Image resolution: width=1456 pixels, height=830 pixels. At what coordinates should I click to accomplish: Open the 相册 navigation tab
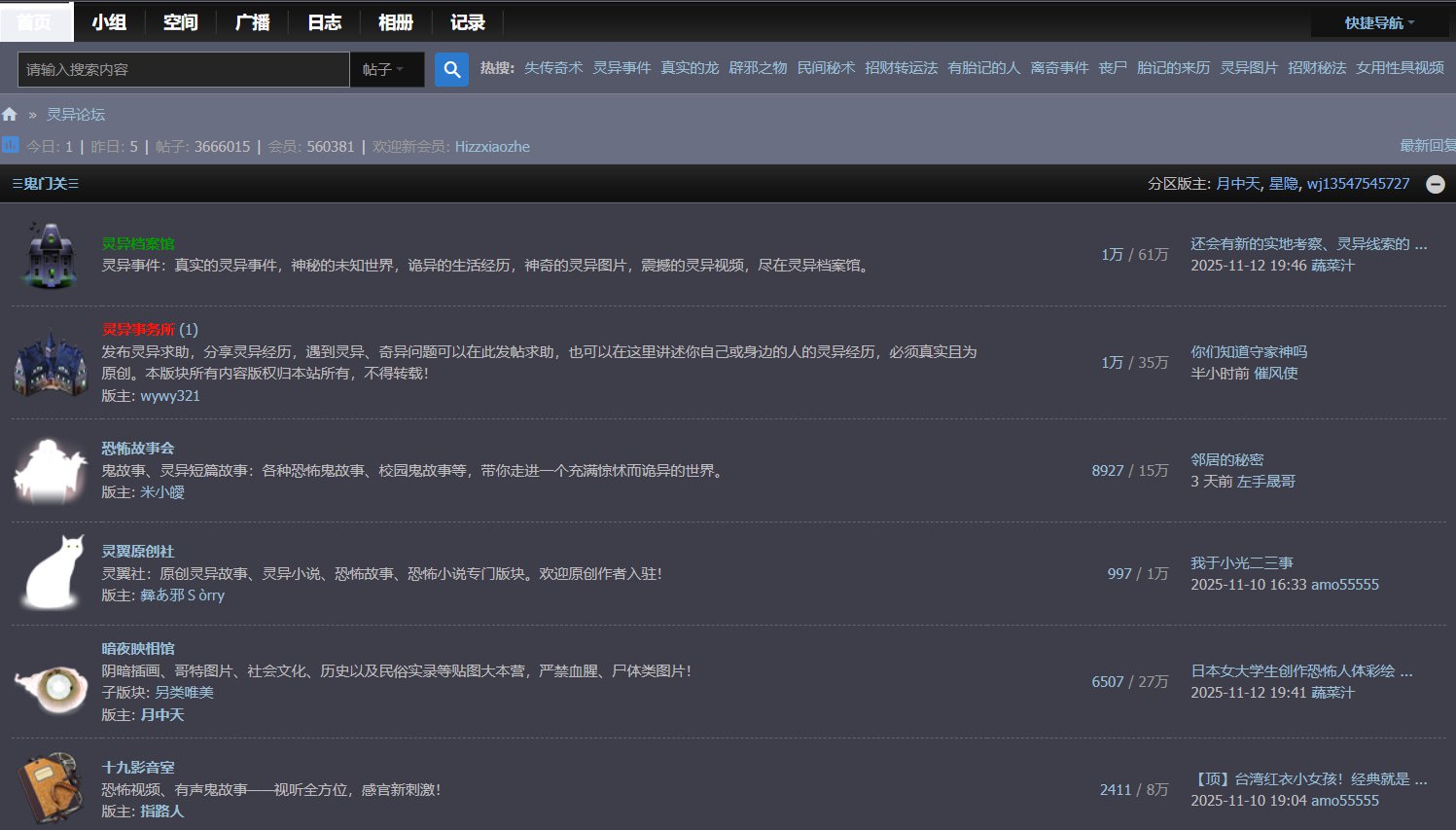click(x=396, y=21)
